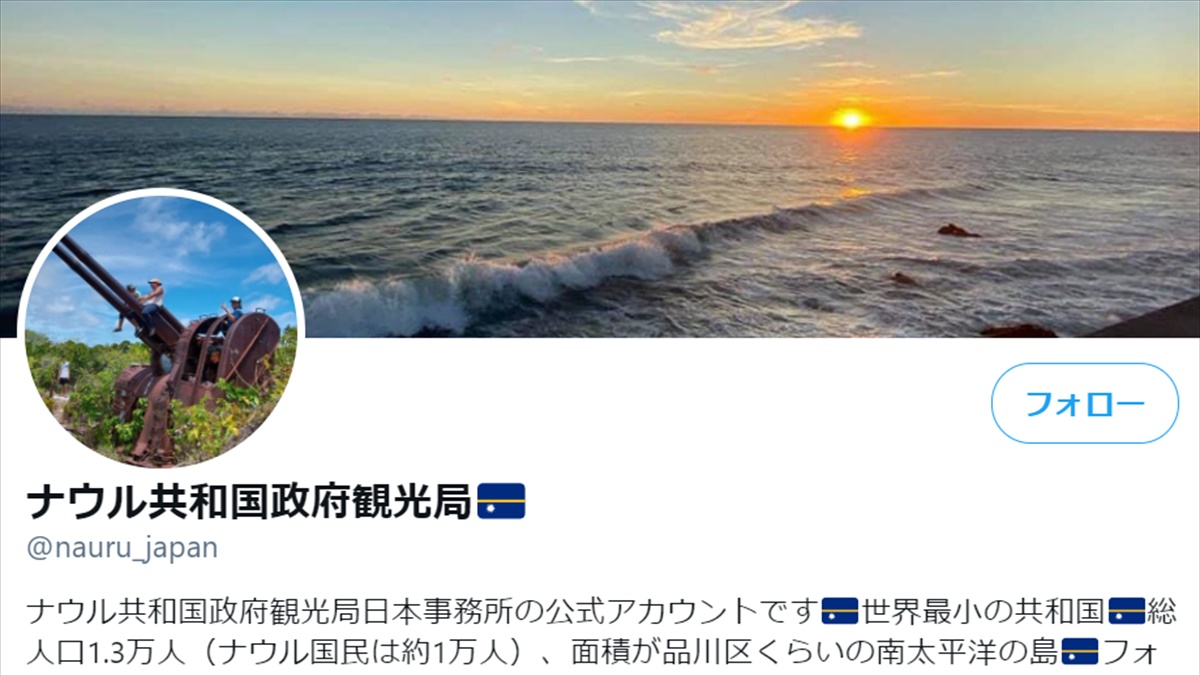The height and width of the screenshot is (676, 1200).
Task: Open the circular profile avatar photo
Action: click(x=160, y=329)
